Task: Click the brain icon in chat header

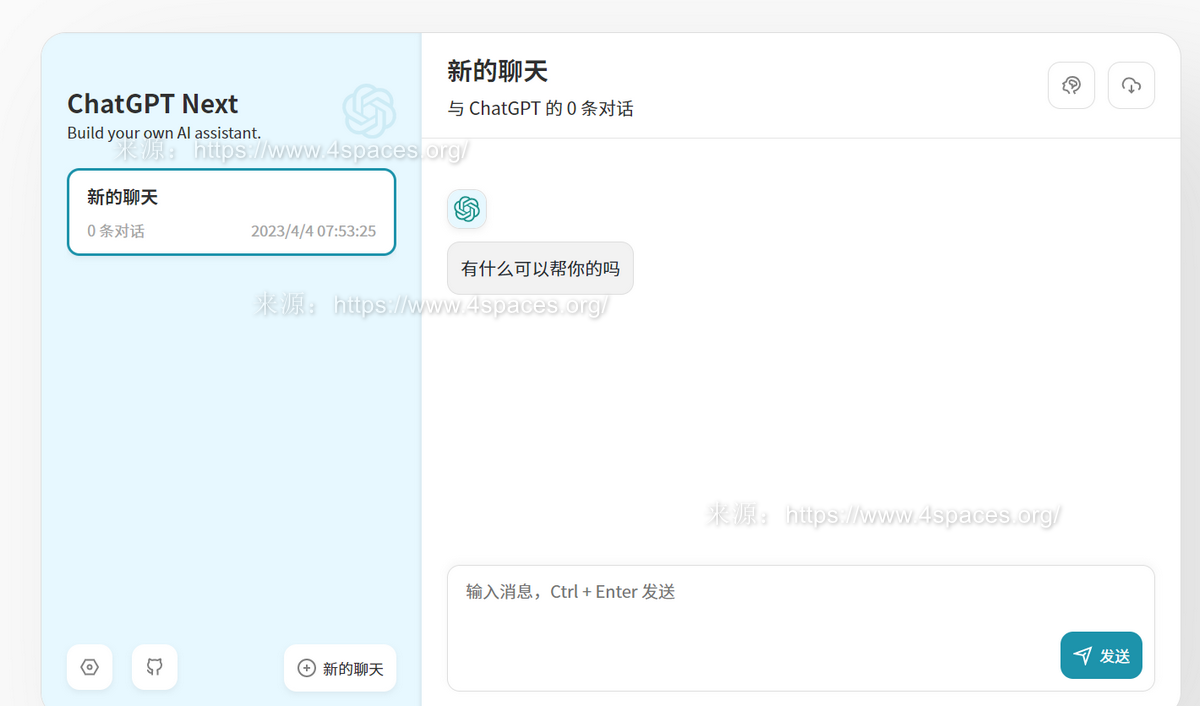Action: pos(1071,86)
